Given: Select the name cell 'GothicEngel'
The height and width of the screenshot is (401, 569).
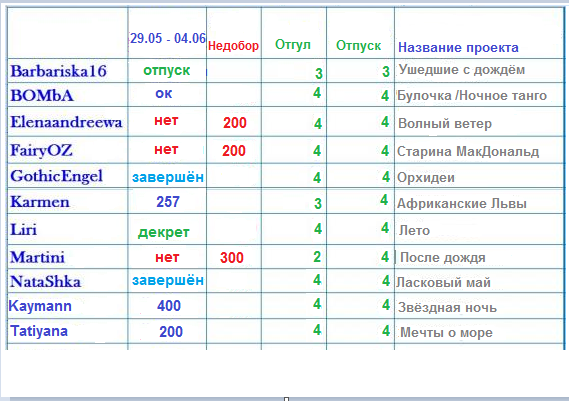Looking at the screenshot, I should coord(56,176).
